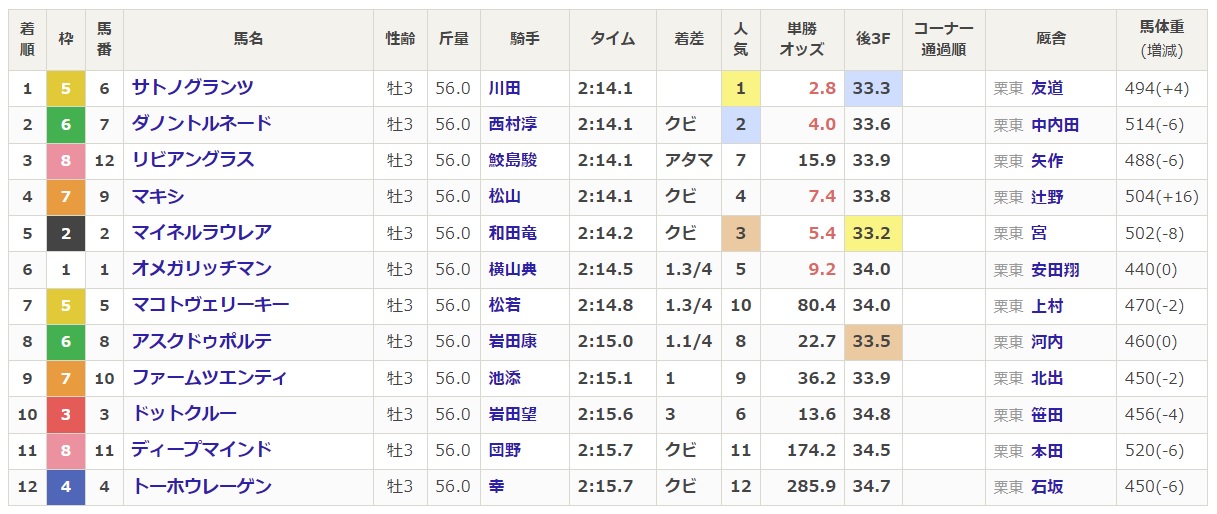Click the horse name リビアングラス
This screenshot has width=1217, height=514.
[x=192, y=160]
